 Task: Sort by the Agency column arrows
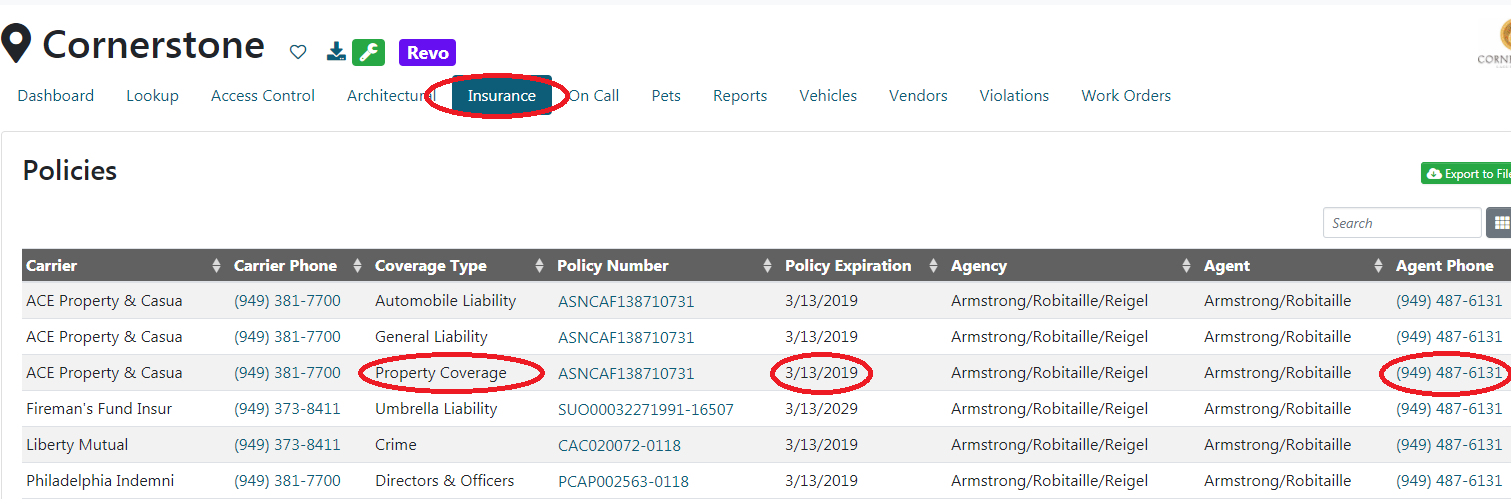(1186, 266)
